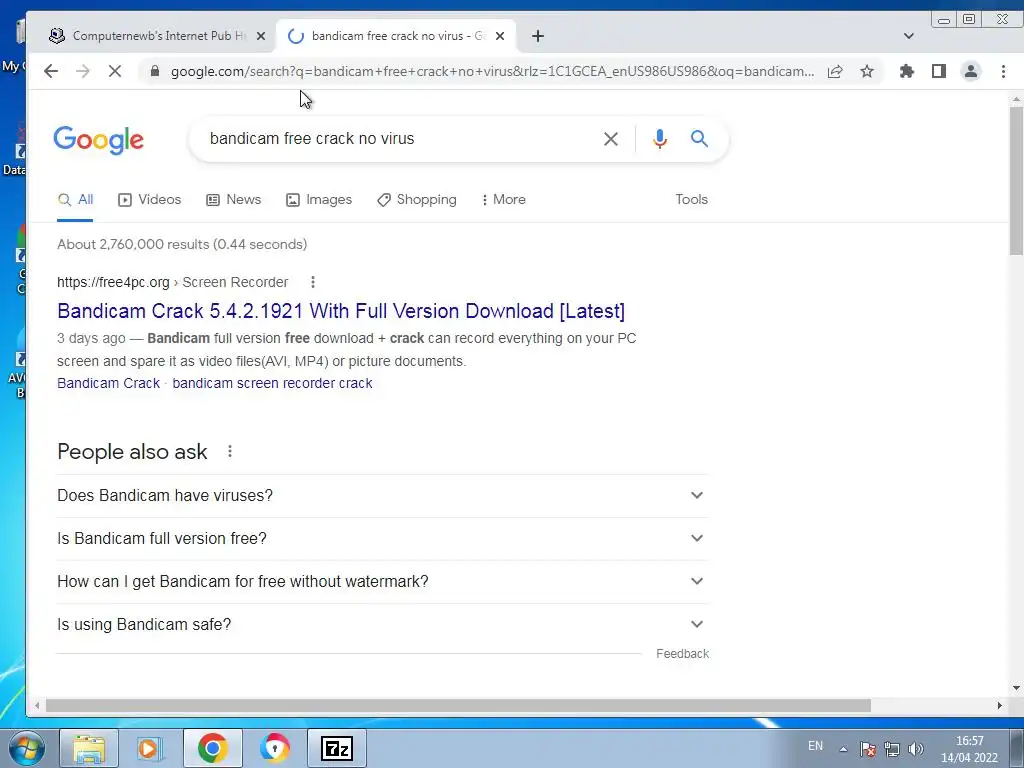Bookmark this page with star icon
The width and height of the screenshot is (1024, 768).
[x=867, y=71]
